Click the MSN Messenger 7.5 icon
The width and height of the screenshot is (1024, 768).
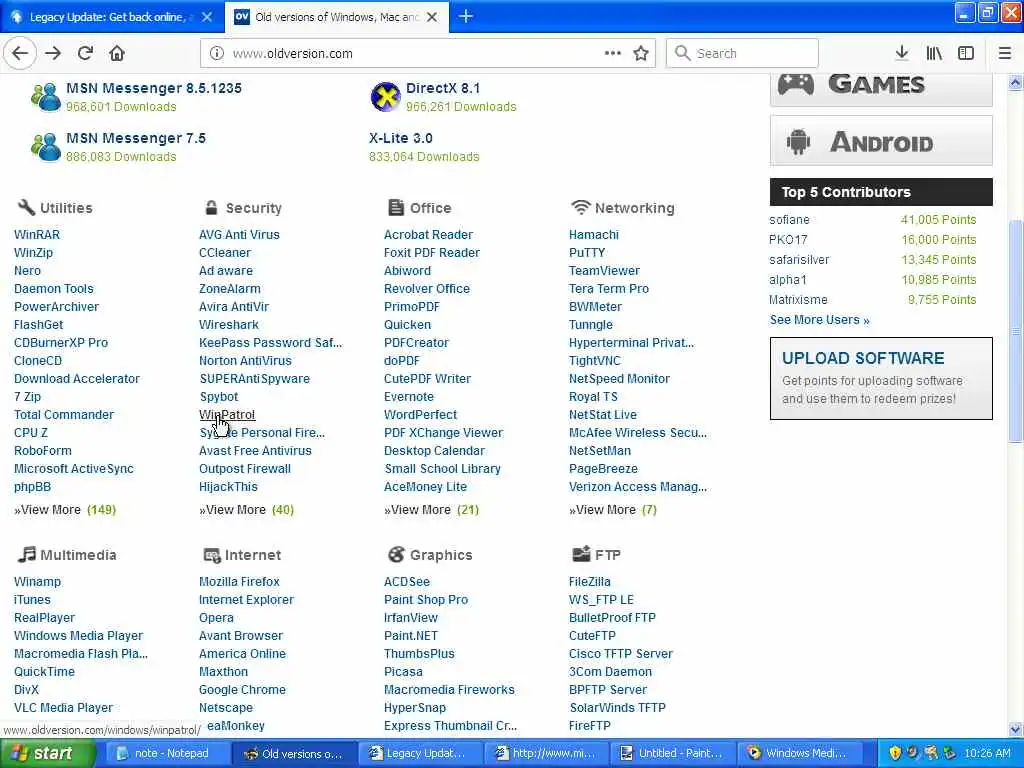pyautogui.click(x=46, y=147)
